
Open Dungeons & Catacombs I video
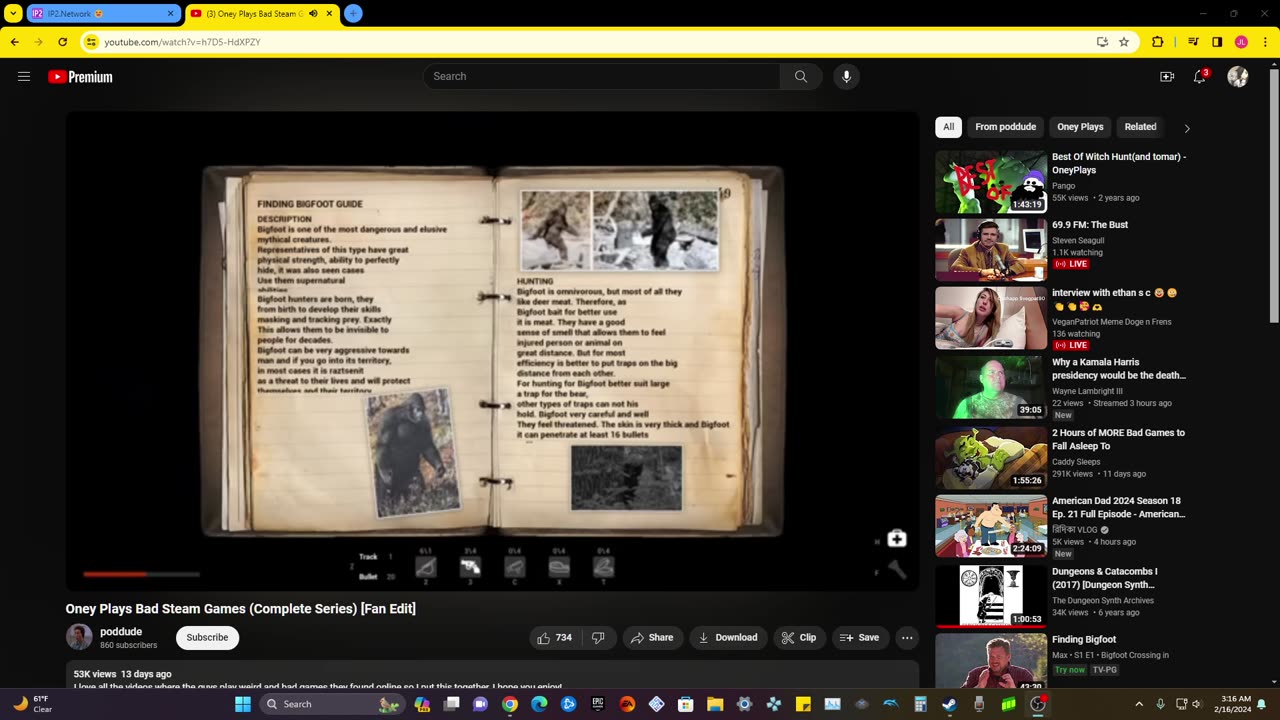1105,578
